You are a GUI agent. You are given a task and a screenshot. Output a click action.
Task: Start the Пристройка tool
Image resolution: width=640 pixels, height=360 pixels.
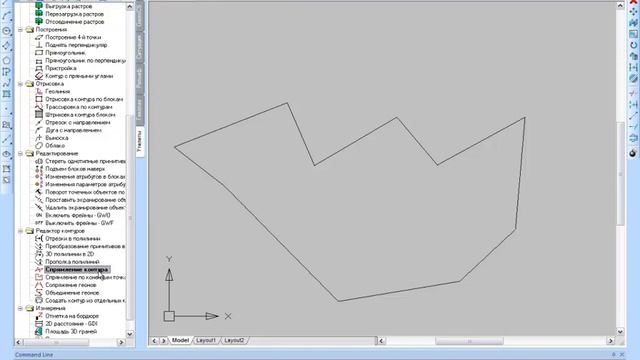tap(61, 68)
